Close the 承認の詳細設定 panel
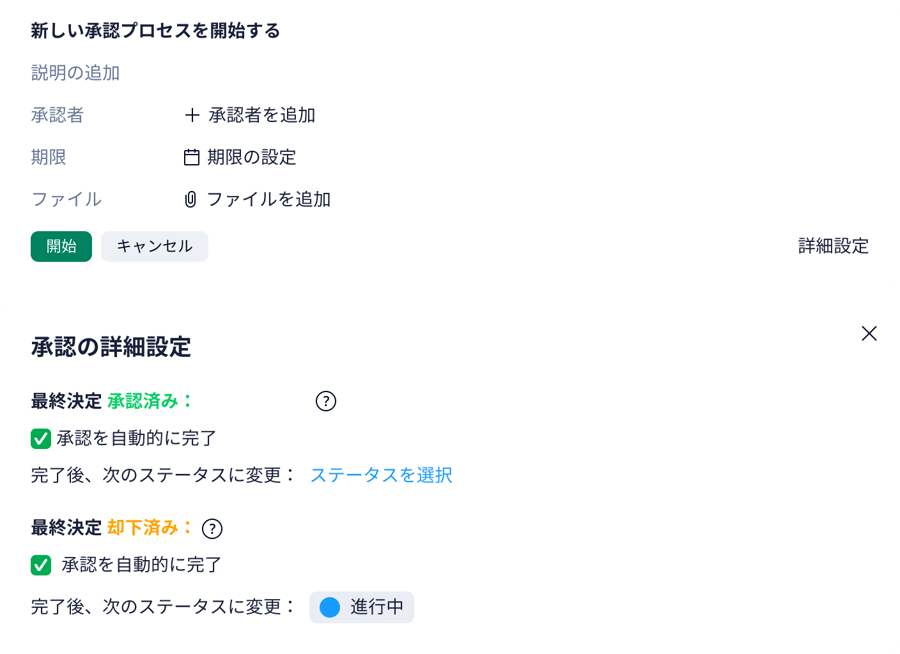The height and width of the screenshot is (654, 900). tap(869, 334)
